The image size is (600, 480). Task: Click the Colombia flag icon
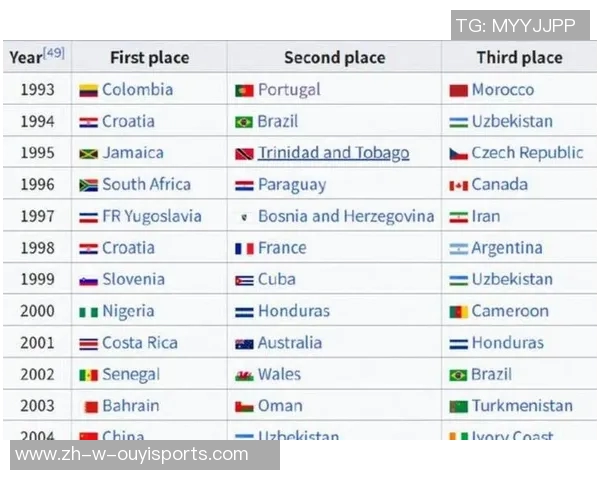tap(88, 90)
